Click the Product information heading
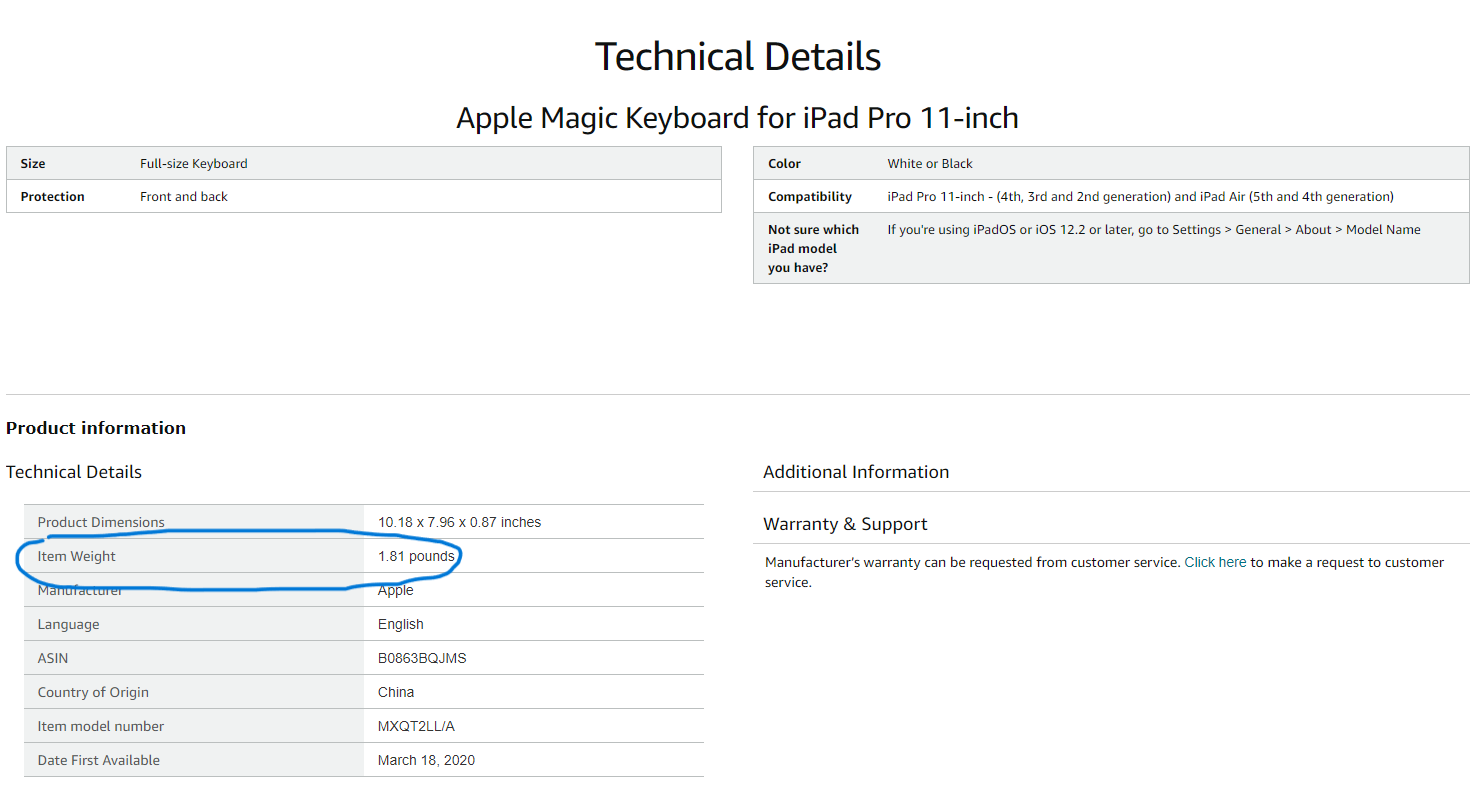 click(96, 428)
